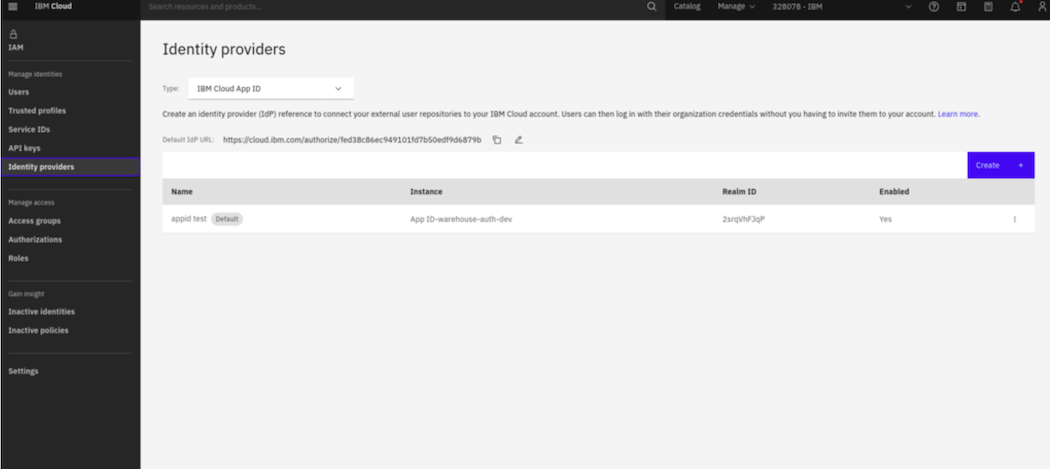The height and width of the screenshot is (469, 1050).
Task: Expand the Type dropdown IBM Cloud App ID
Action: pyautogui.click(x=271, y=88)
